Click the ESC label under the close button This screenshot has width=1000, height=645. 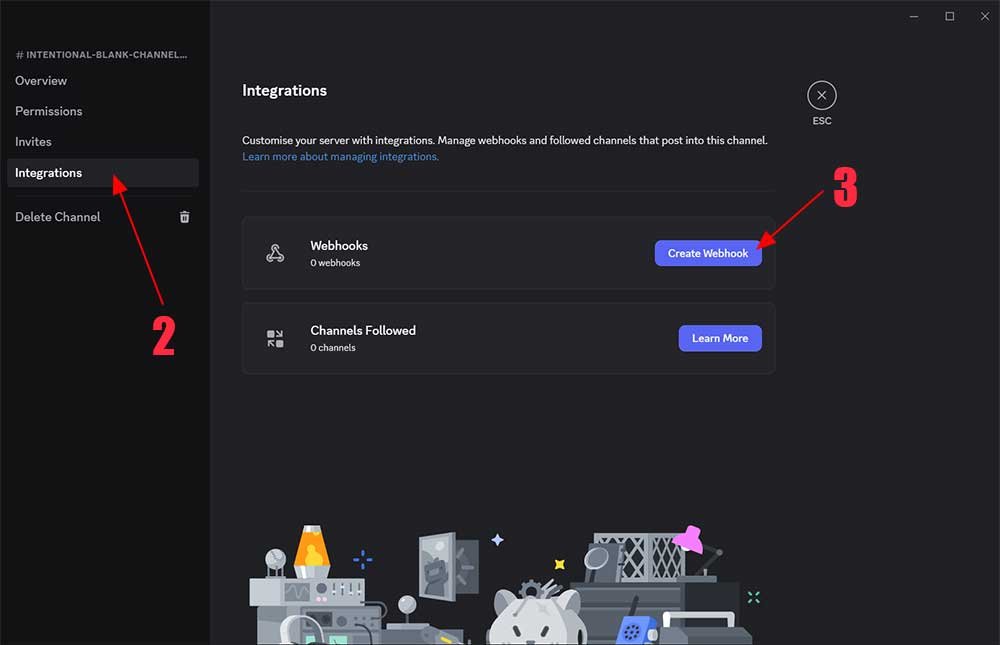tap(821, 121)
